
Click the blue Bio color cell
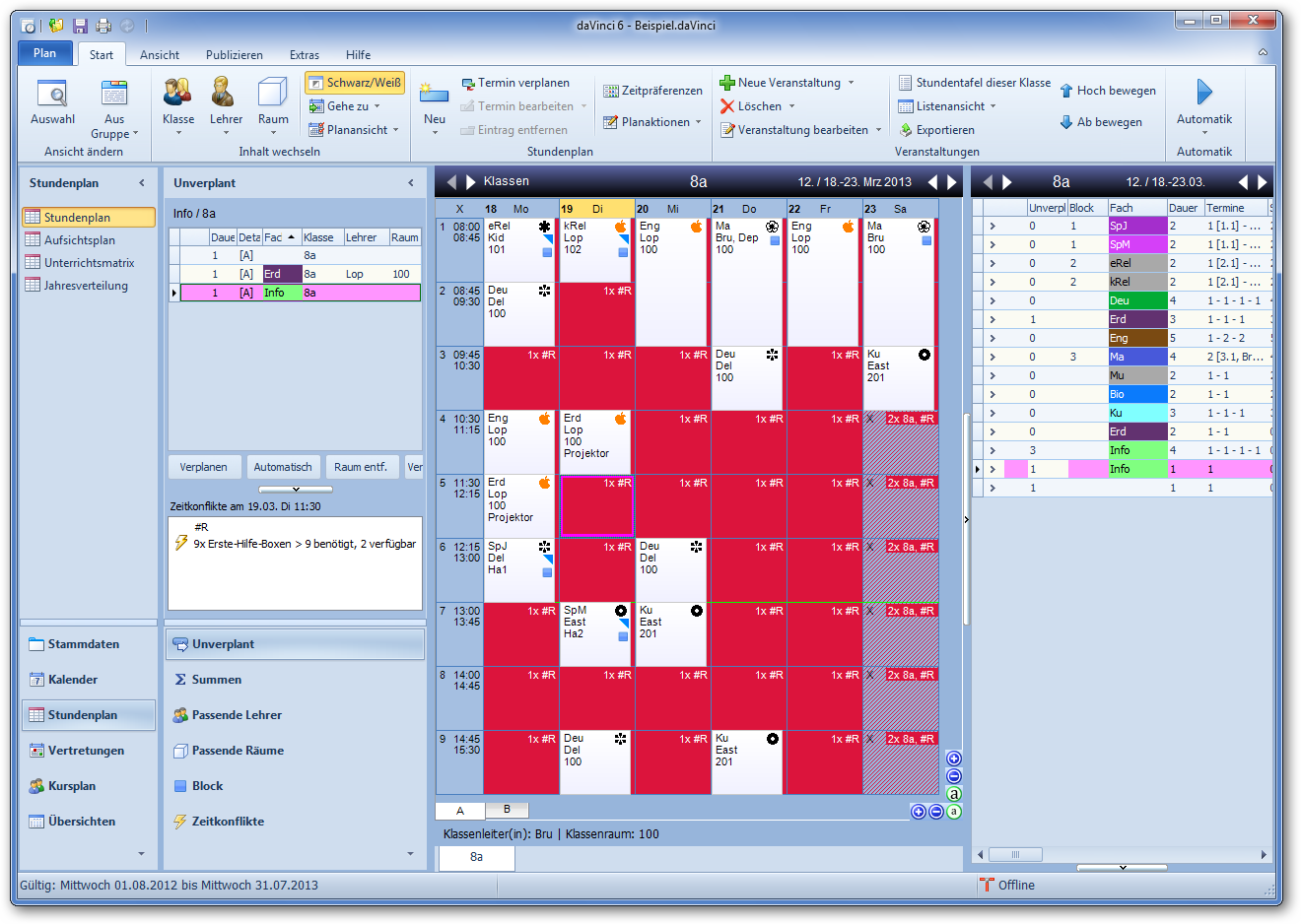[1136, 394]
